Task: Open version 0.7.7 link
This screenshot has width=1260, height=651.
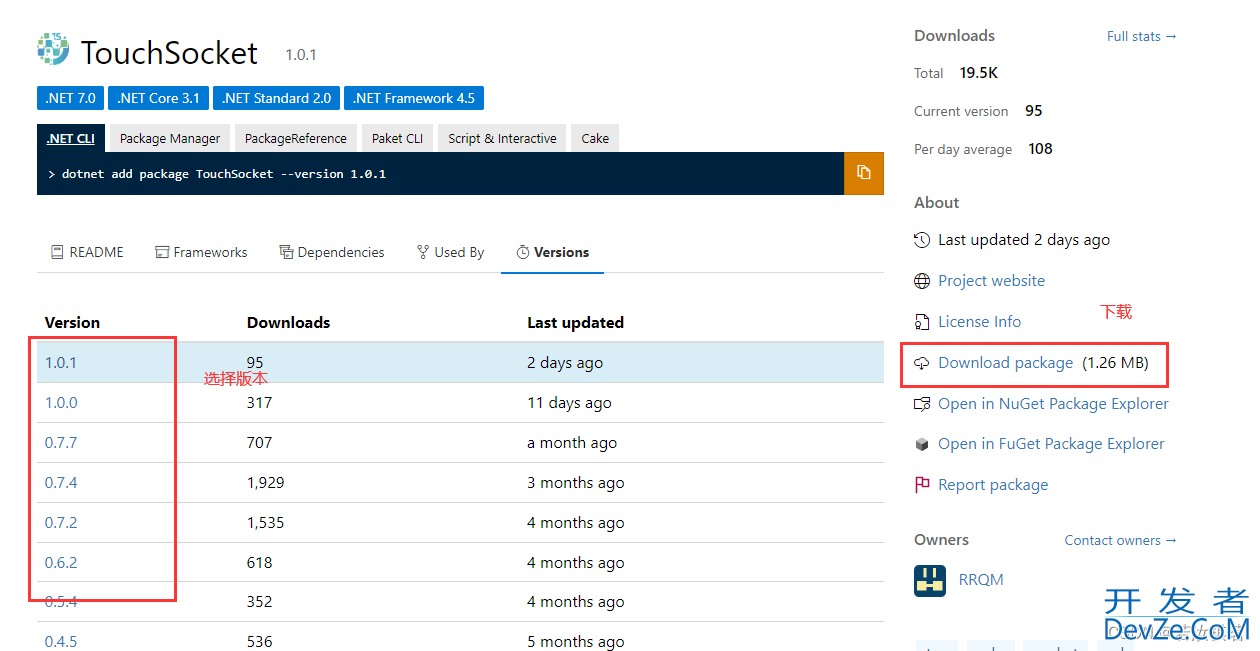Action: [x=61, y=443]
